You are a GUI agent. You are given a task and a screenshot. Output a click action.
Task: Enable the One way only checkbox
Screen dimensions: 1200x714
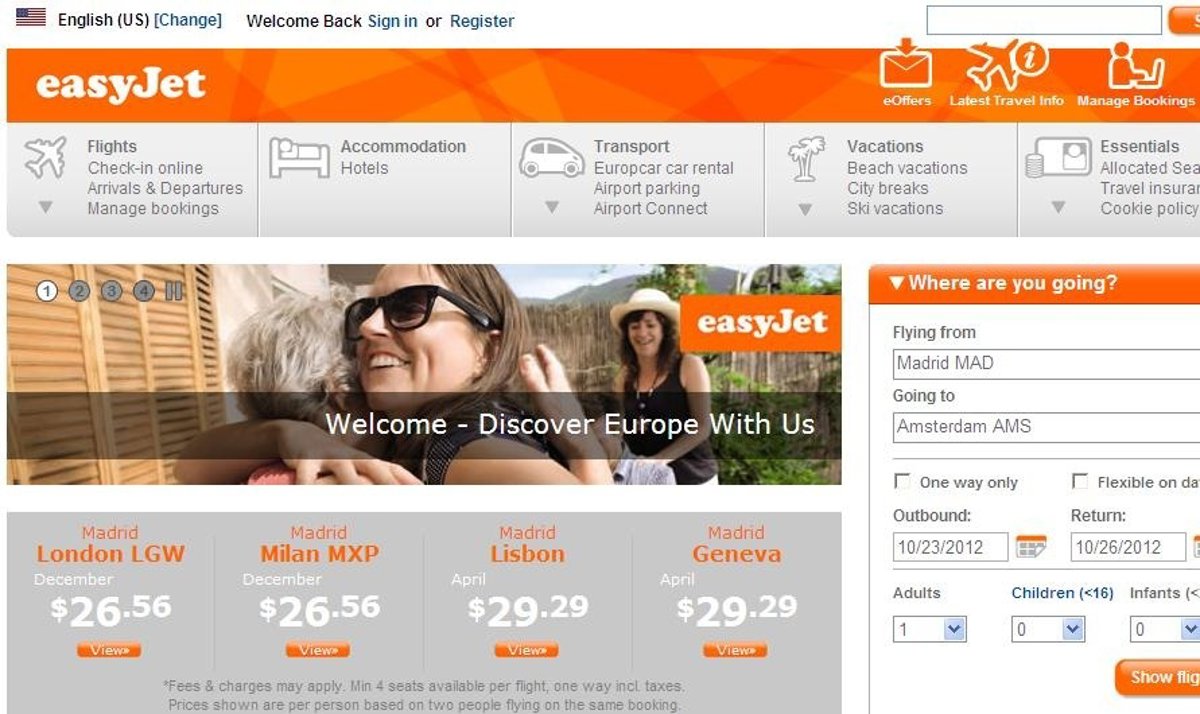click(902, 482)
